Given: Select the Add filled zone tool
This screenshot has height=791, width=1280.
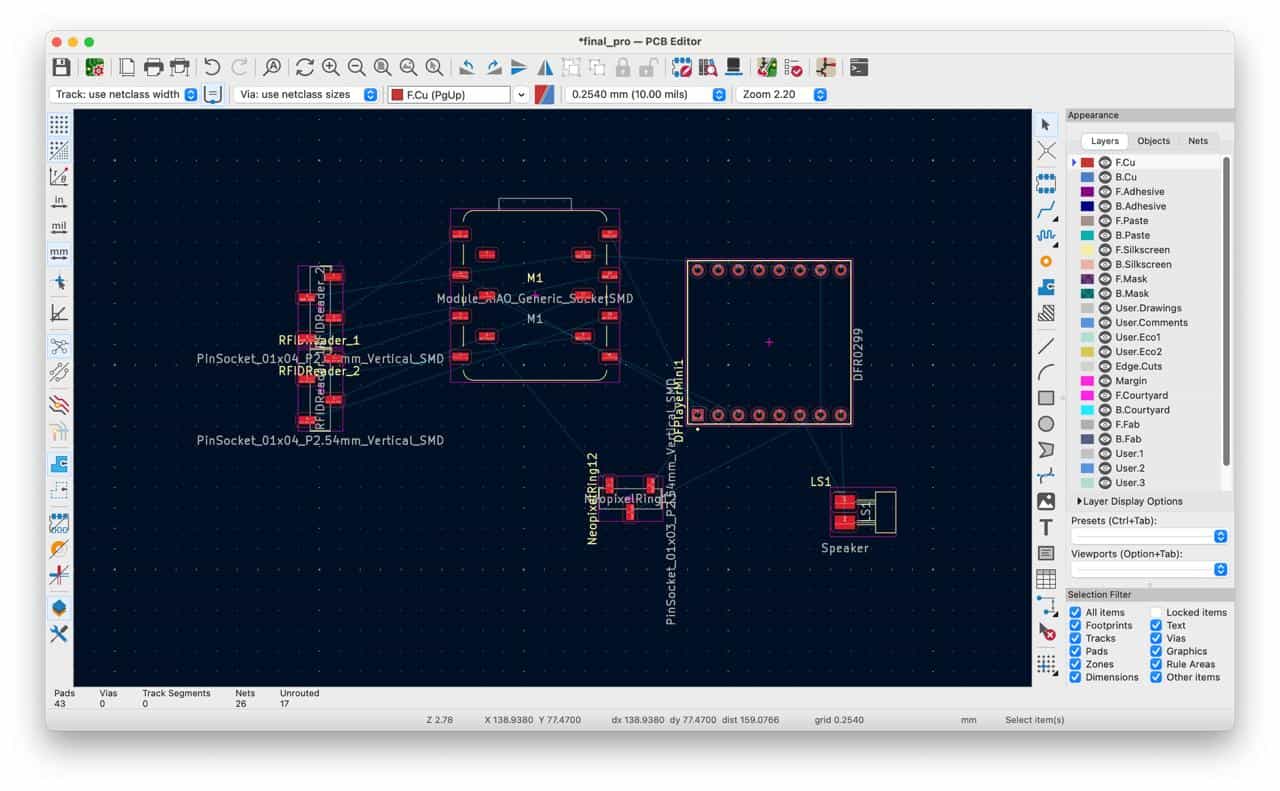Looking at the screenshot, I should pos(1046,288).
